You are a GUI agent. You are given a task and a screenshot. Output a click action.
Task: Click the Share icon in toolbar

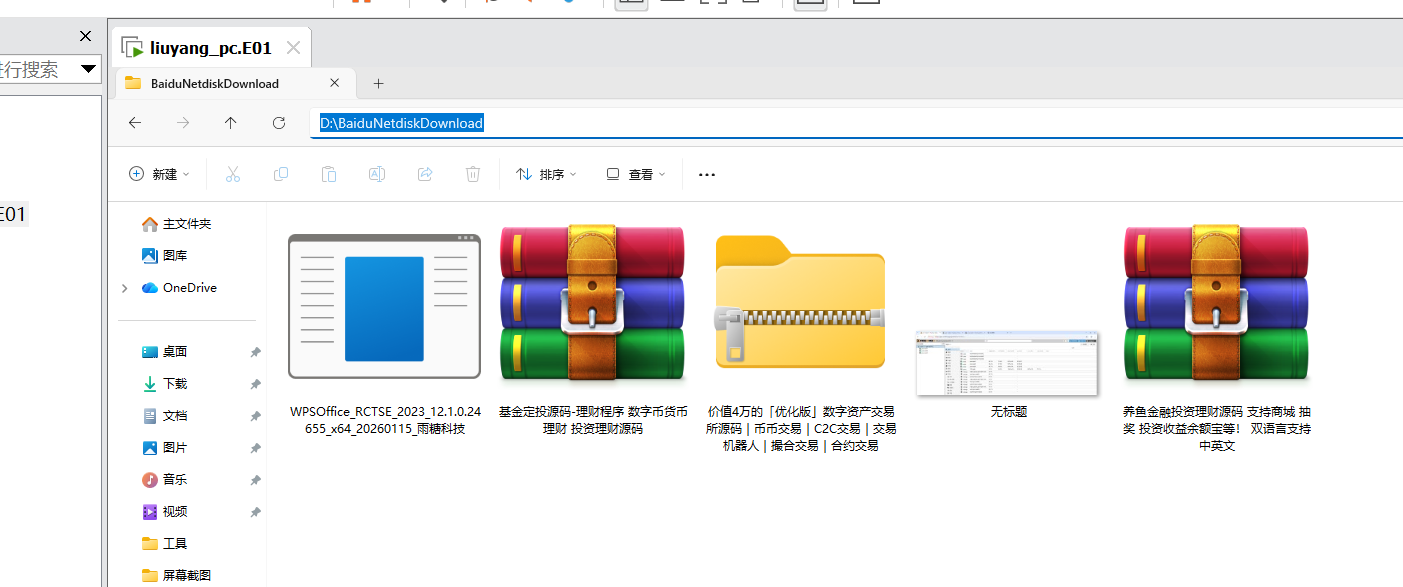pos(425,174)
